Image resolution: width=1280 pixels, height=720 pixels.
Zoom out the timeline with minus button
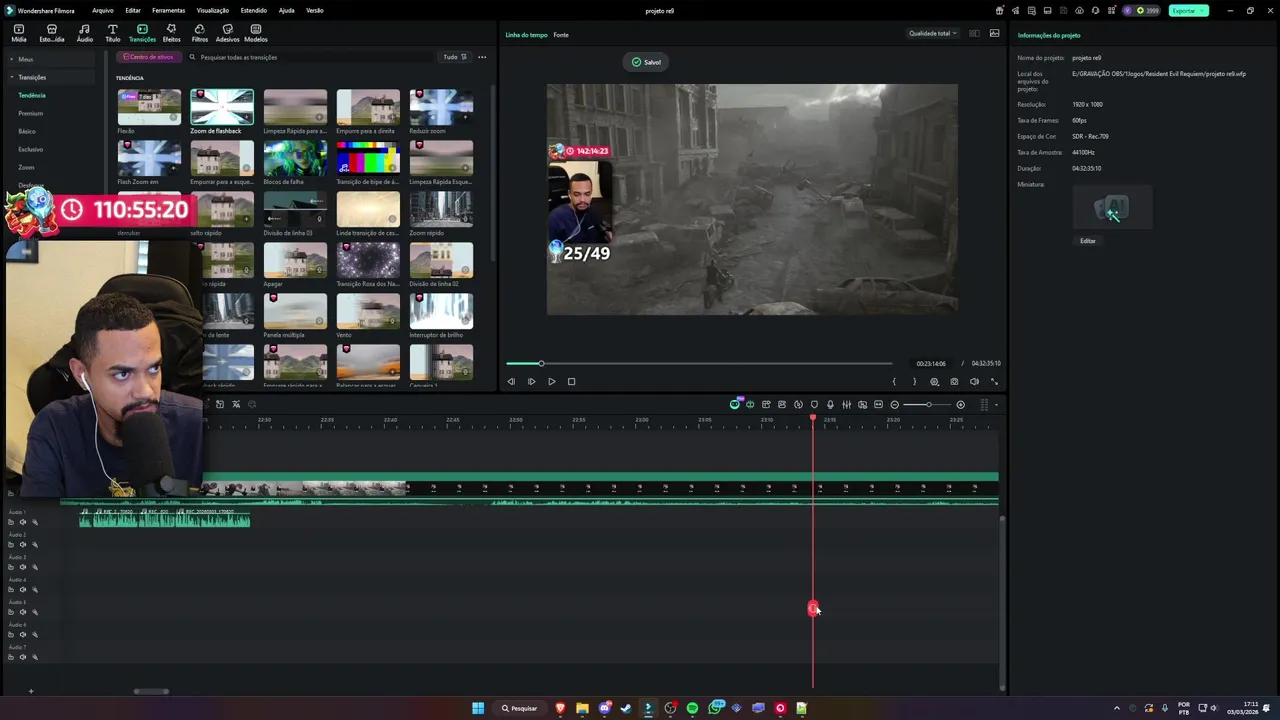[895, 405]
